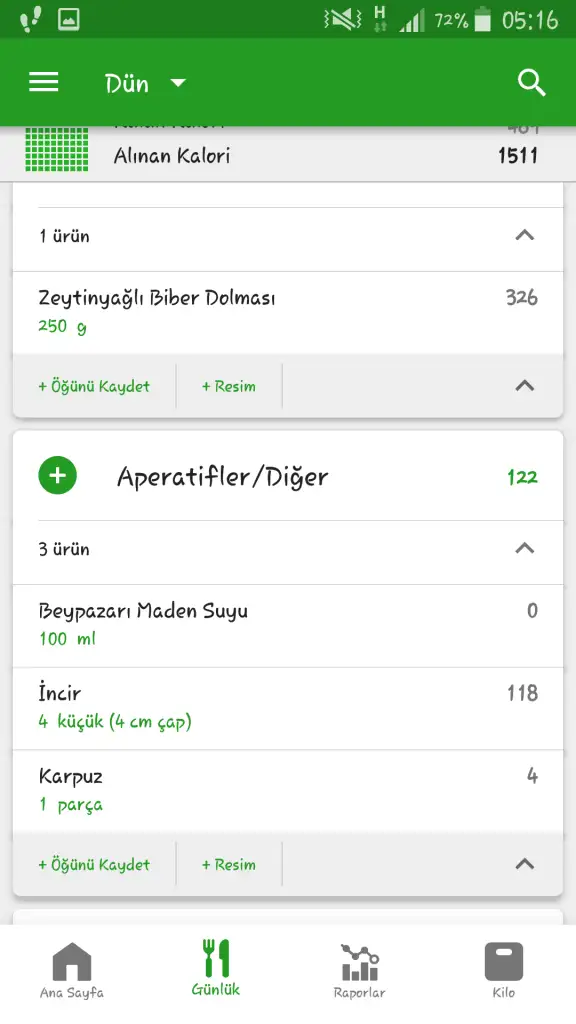
Task: Open the Dün date dropdown
Action: click(x=146, y=84)
